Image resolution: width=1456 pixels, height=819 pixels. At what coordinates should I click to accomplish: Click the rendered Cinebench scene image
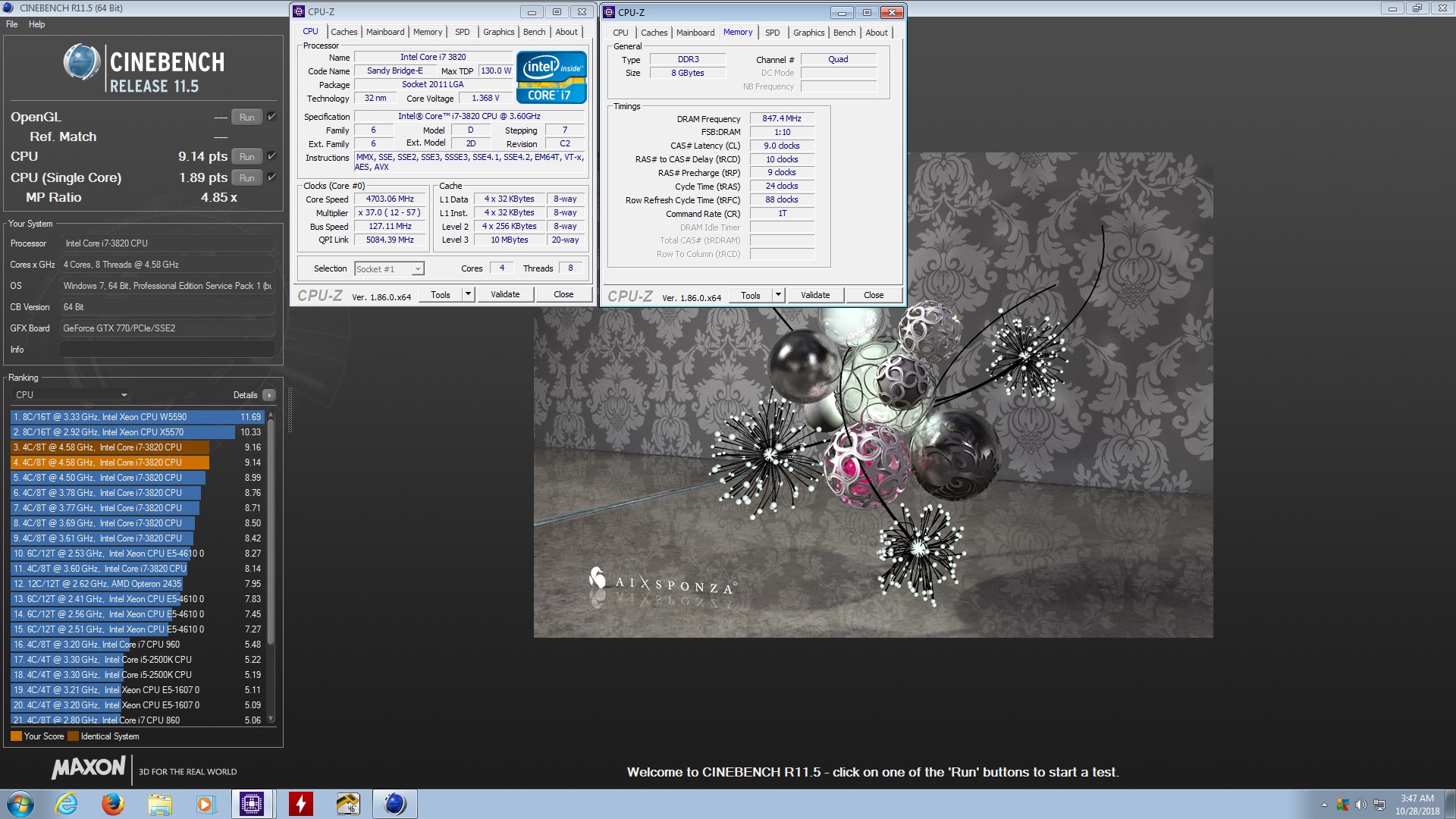pyautogui.click(x=873, y=394)
